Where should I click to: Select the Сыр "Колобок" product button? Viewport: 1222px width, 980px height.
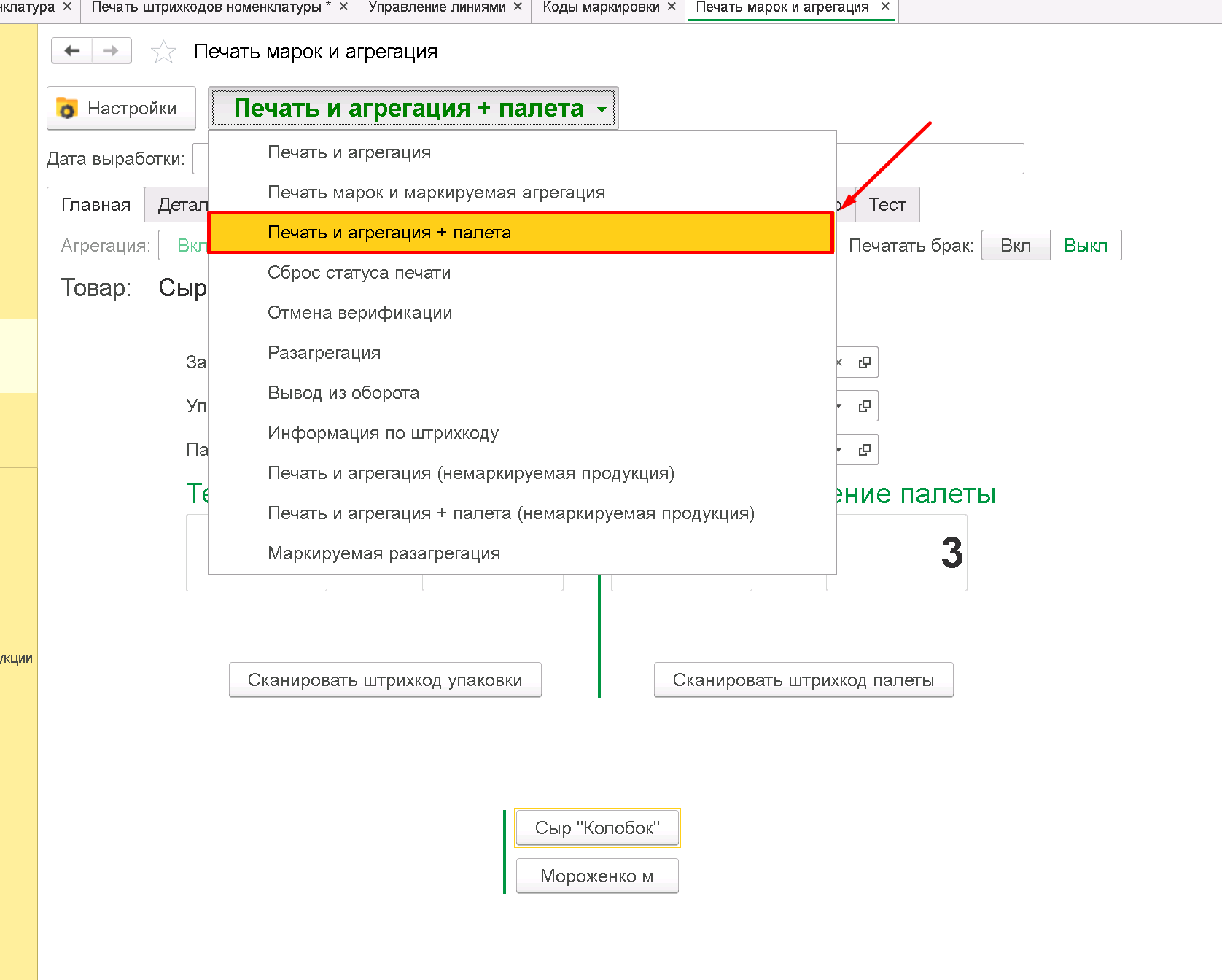point(597,828)
